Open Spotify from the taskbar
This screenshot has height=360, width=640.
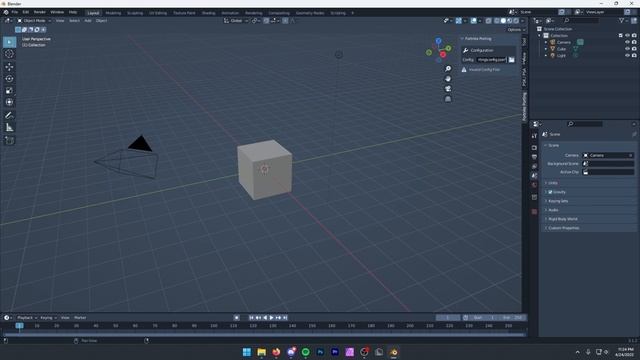(x=306, y=352)
